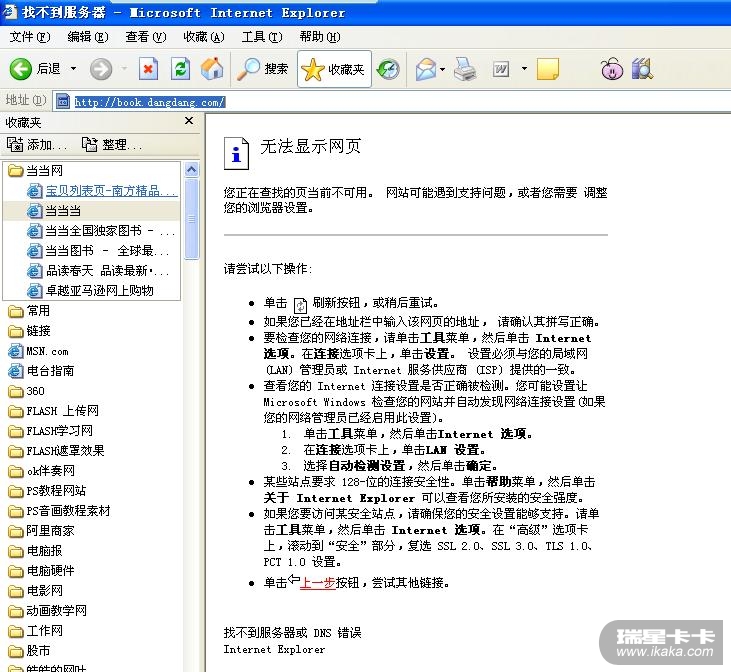
Task: Open favorite 当当图书 - 全球最
Action: tap(98, 251)
